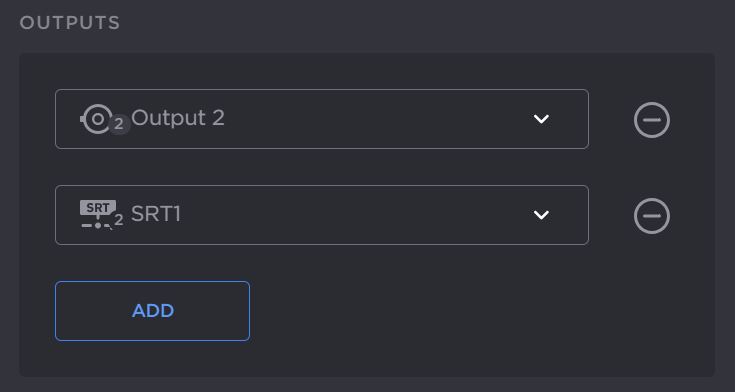
Task: Click the gray SRT tag in the stream icon
Action: click(x=98, y=207)
